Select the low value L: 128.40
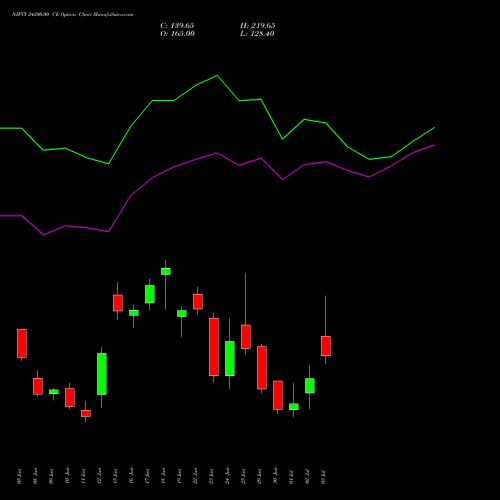Screen dimensions: 500x500 (x=257, y=34)
